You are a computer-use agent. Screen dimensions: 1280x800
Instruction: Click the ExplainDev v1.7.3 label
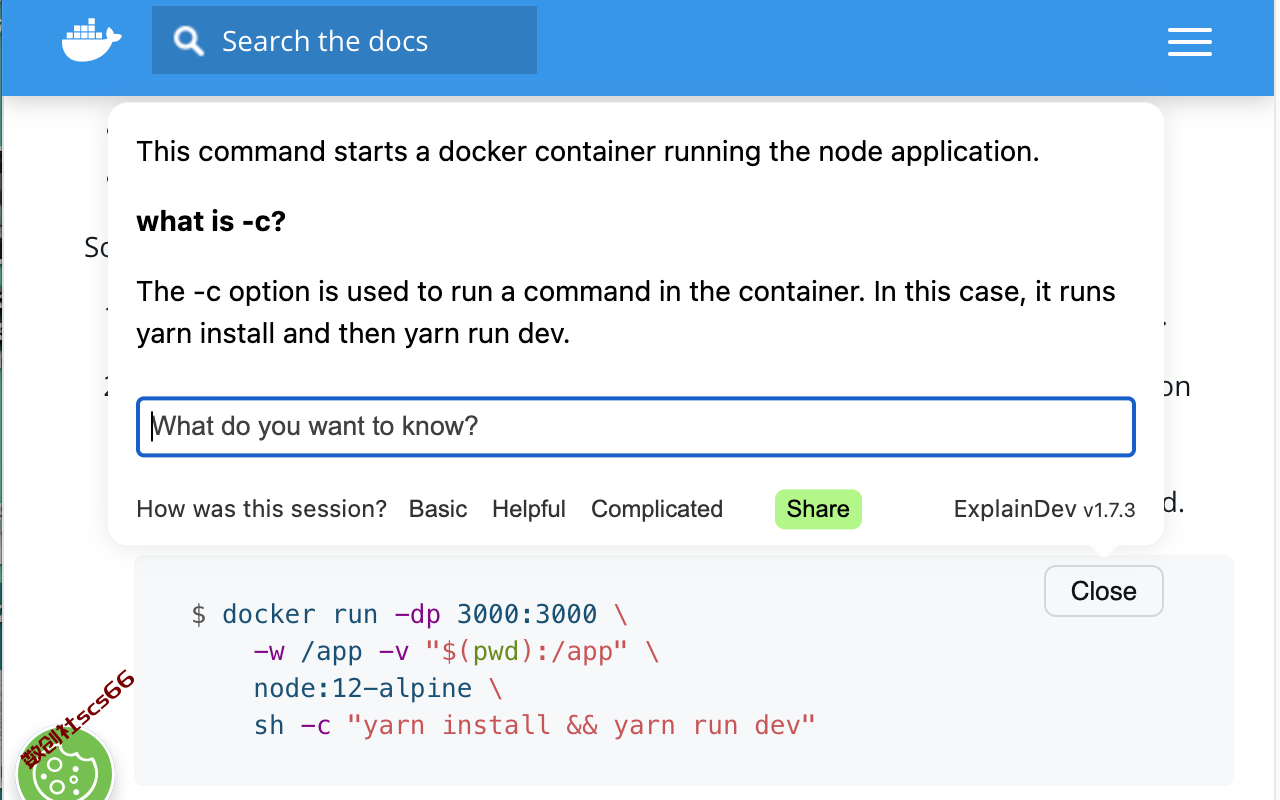[1045, 509]
